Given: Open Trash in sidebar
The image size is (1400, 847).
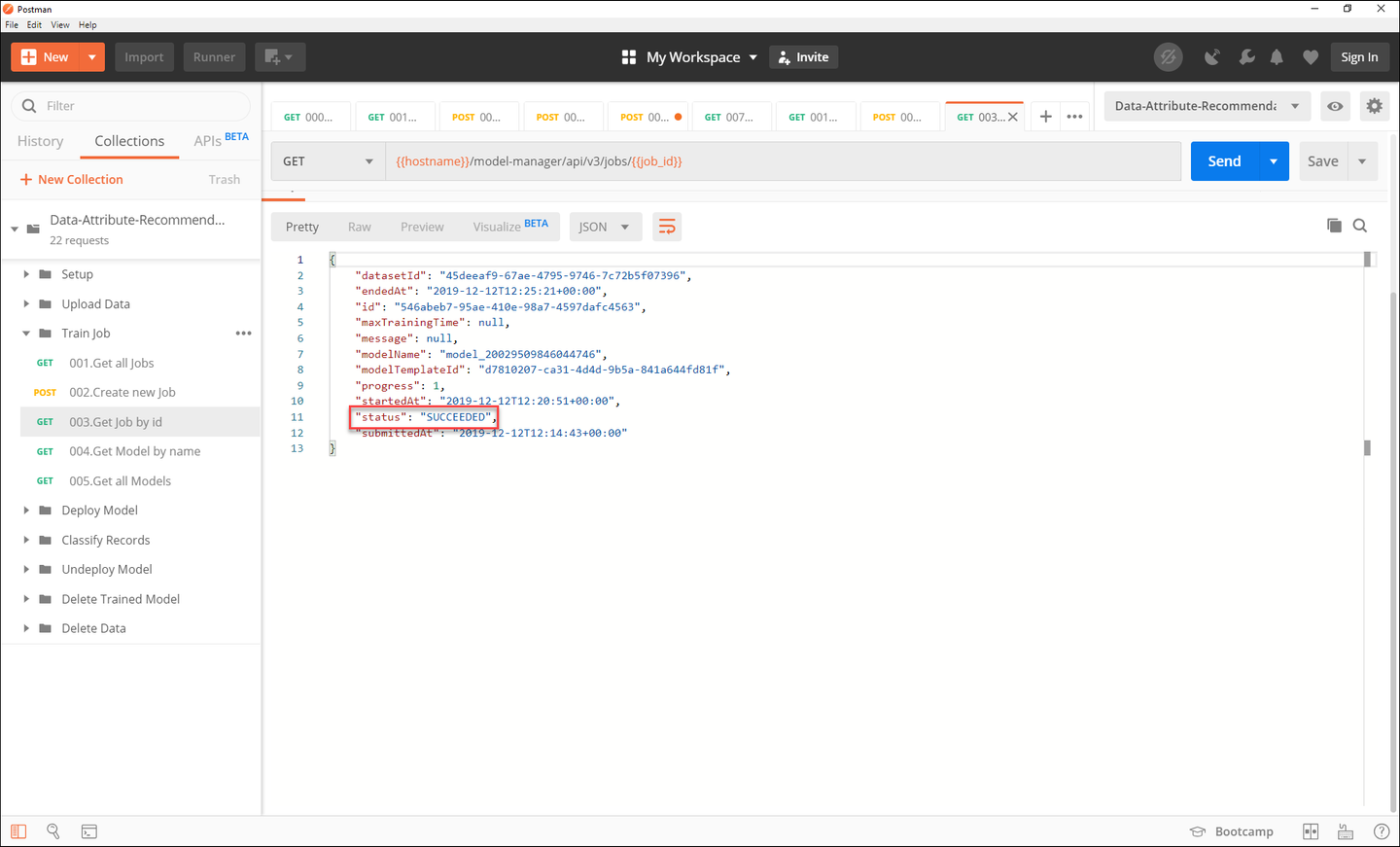Looking at the screenshot, I should pyautogui.click(x=224, y=180).
